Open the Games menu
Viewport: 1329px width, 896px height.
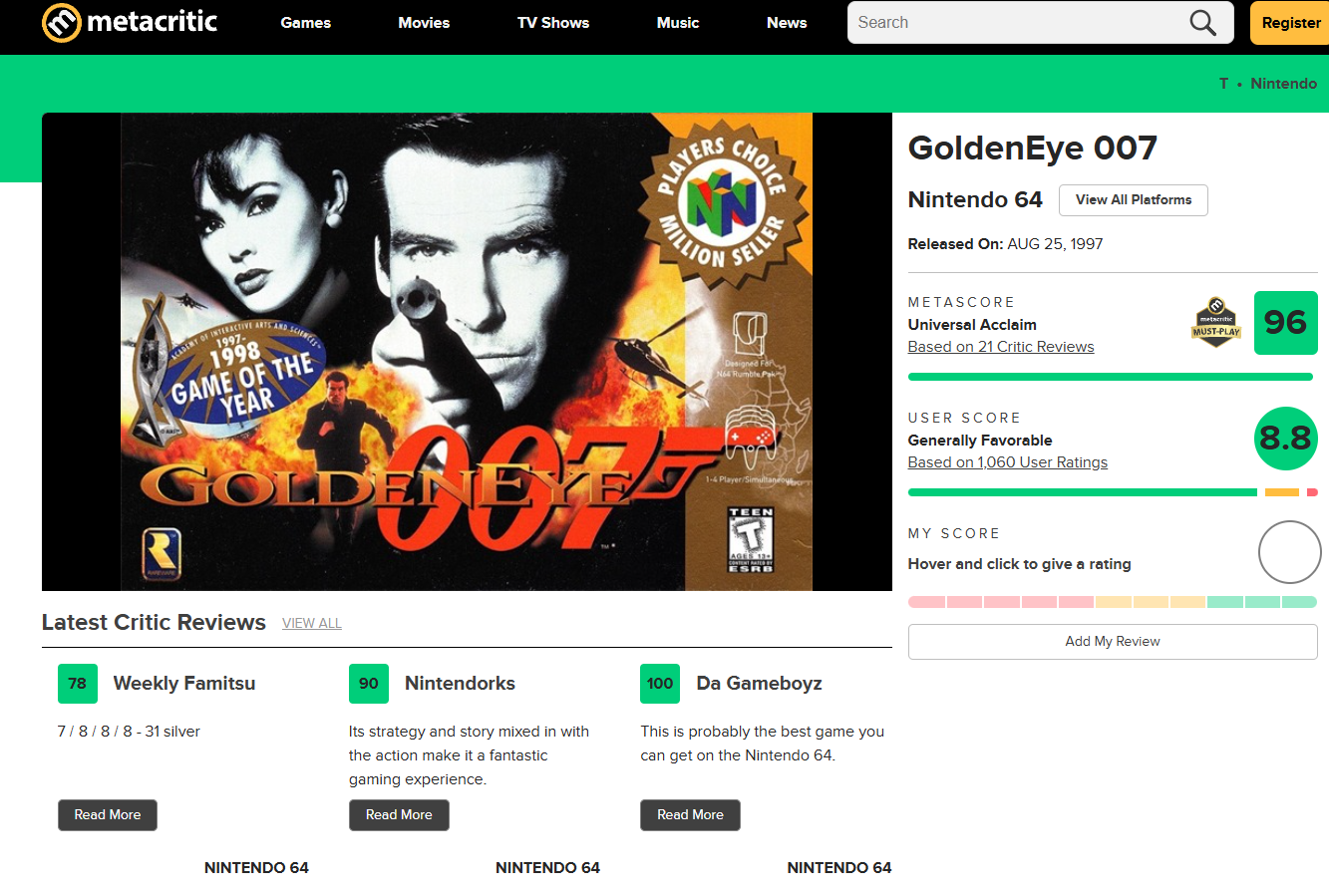pos(305,23)
